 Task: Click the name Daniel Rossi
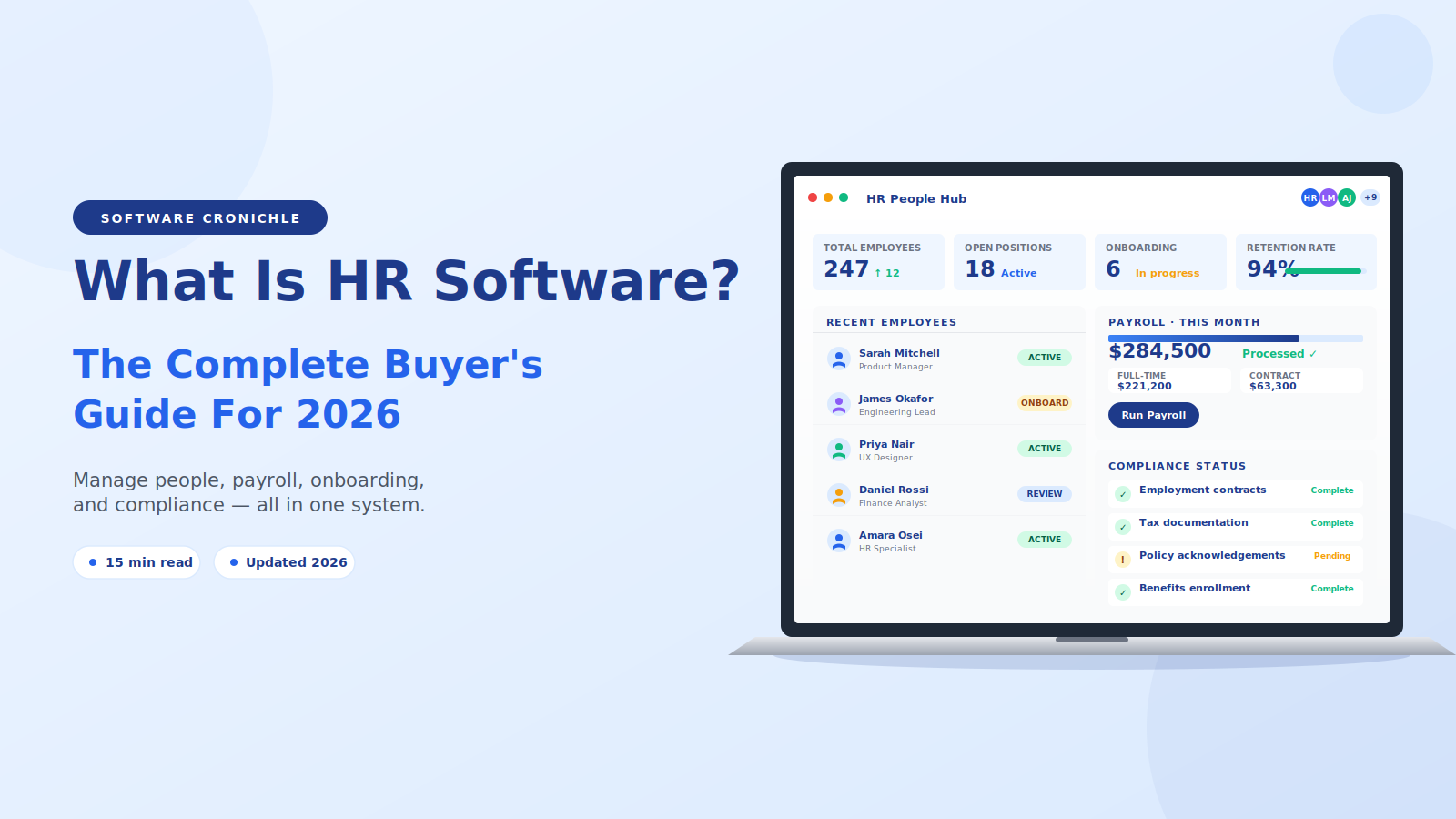(x=894, y=490)
